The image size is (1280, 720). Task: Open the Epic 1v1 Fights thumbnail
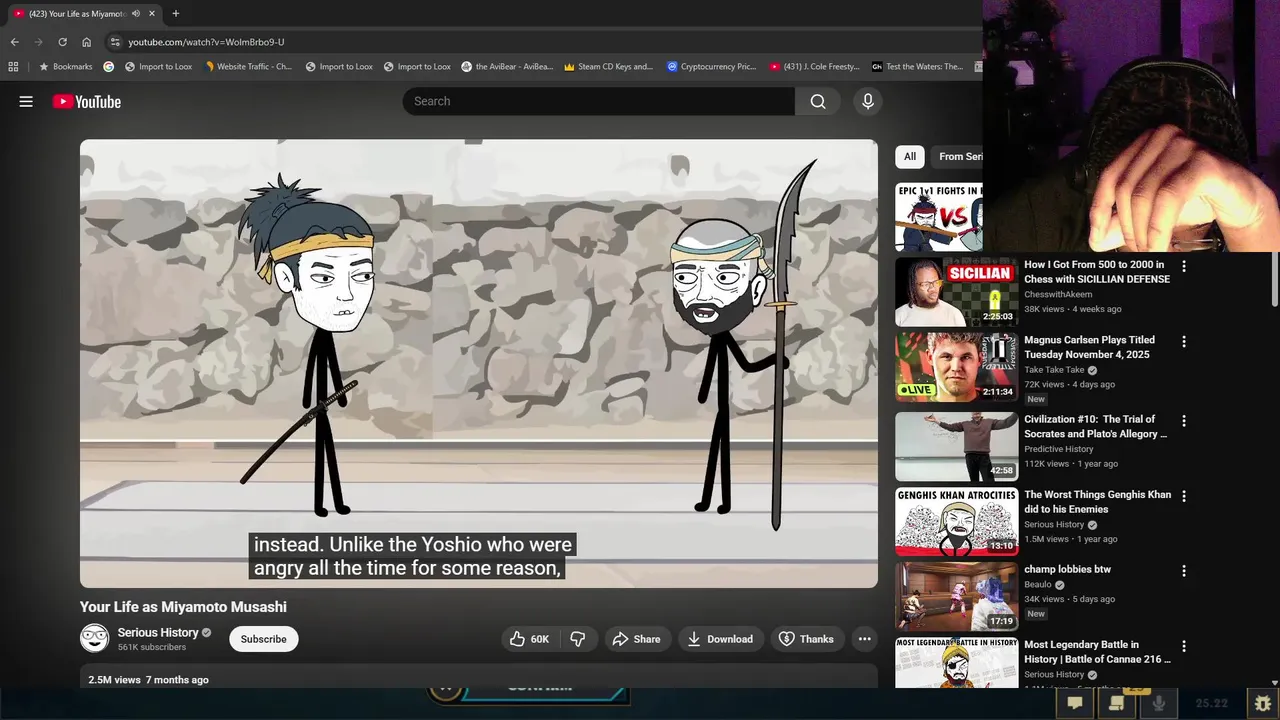tap(939, 217)
